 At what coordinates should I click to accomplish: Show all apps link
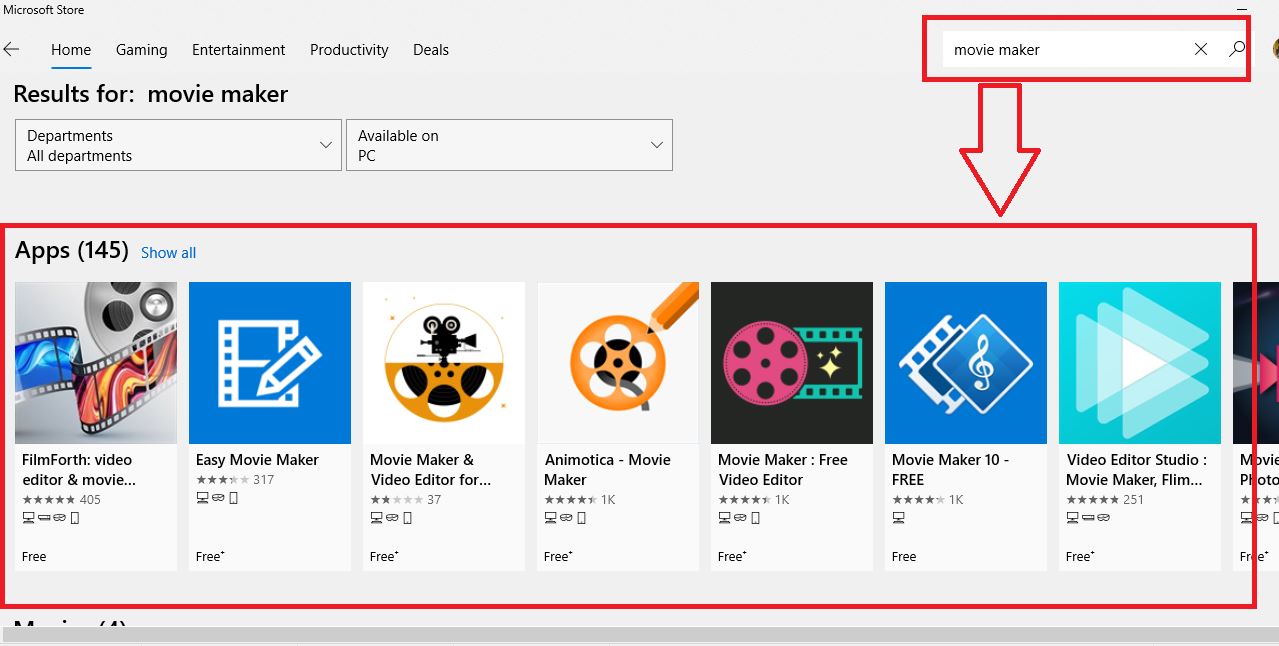(168, 253)
